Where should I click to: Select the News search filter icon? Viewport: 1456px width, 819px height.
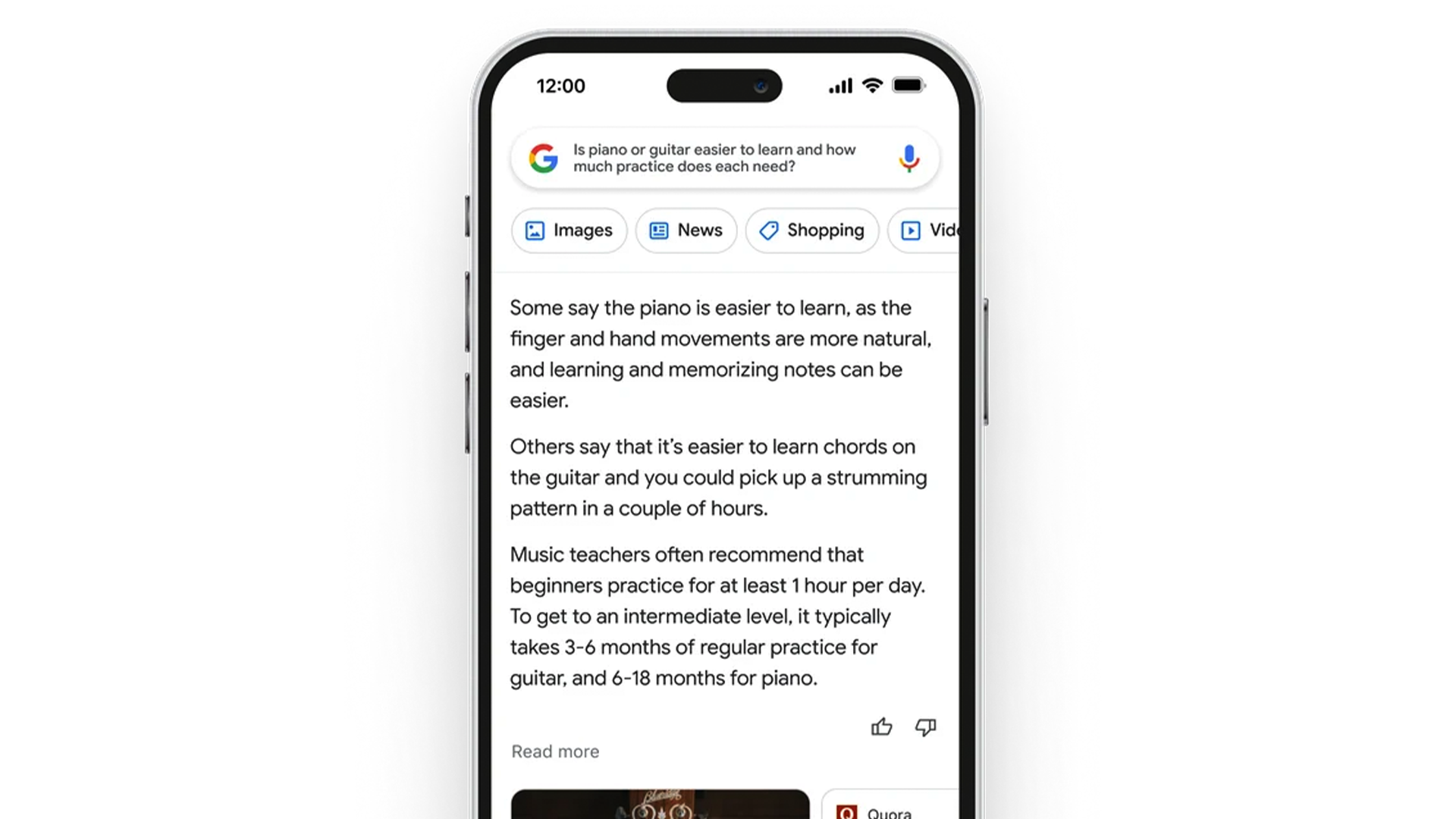tap(659, 229)
